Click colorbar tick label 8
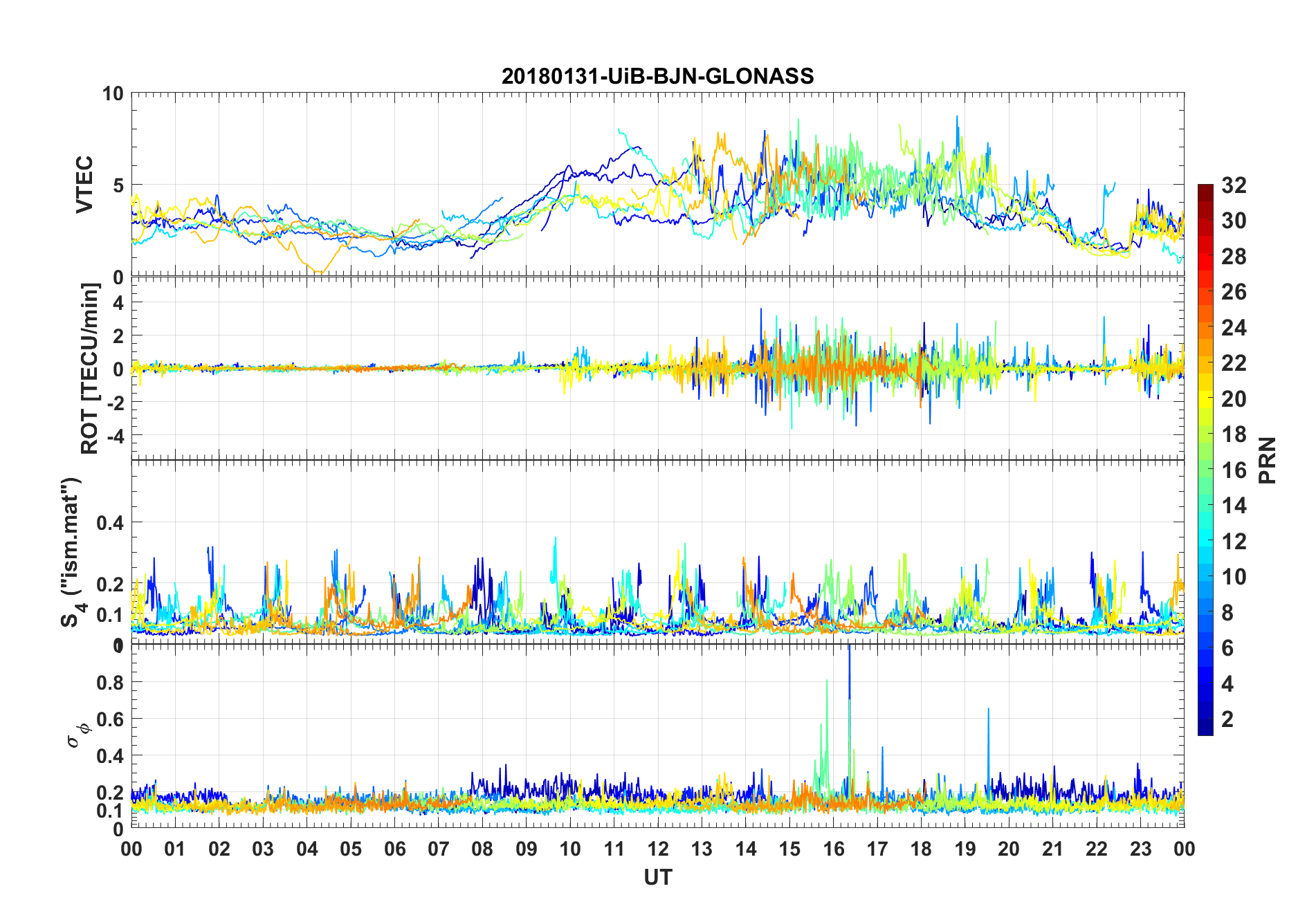This screenshot has width=1316, height=920. pyautogui.click(x=1227, y=613)
